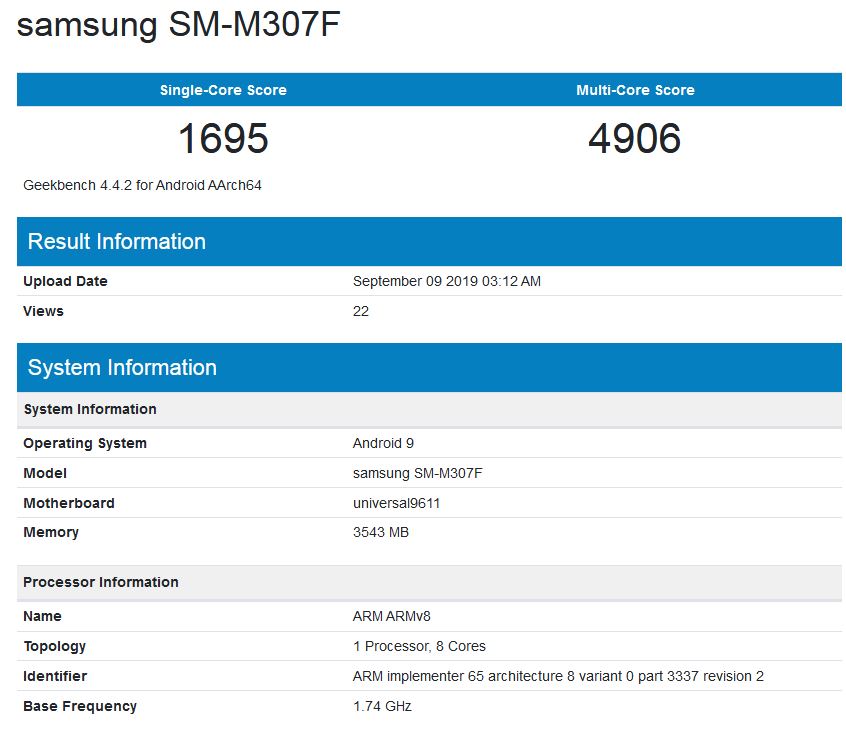The height and width of the screenshot is (730, 846).
Task: Click the single-core value 1695
Action: [223, 138]
